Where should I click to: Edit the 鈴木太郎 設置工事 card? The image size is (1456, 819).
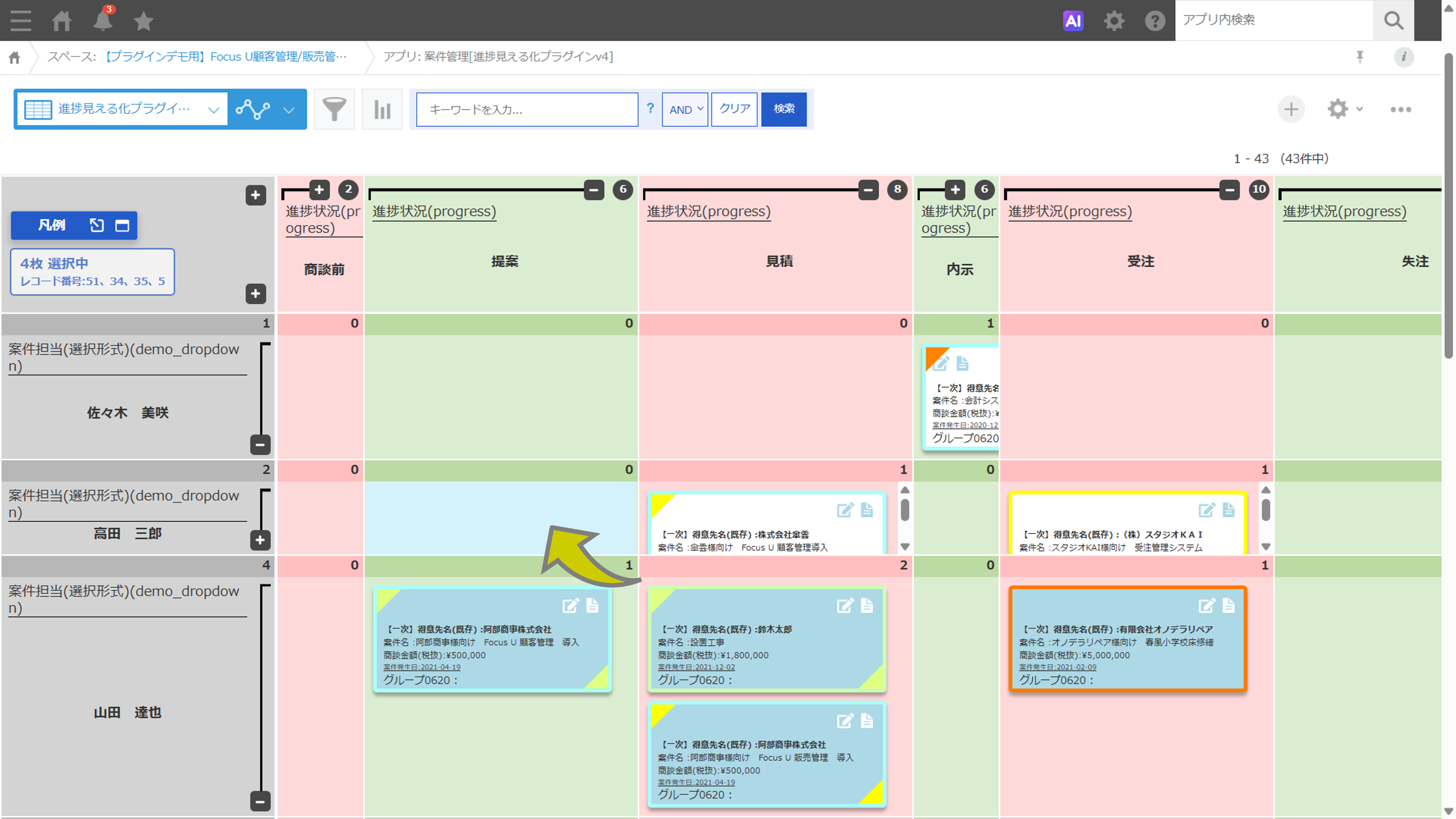(x=845, y=605)
